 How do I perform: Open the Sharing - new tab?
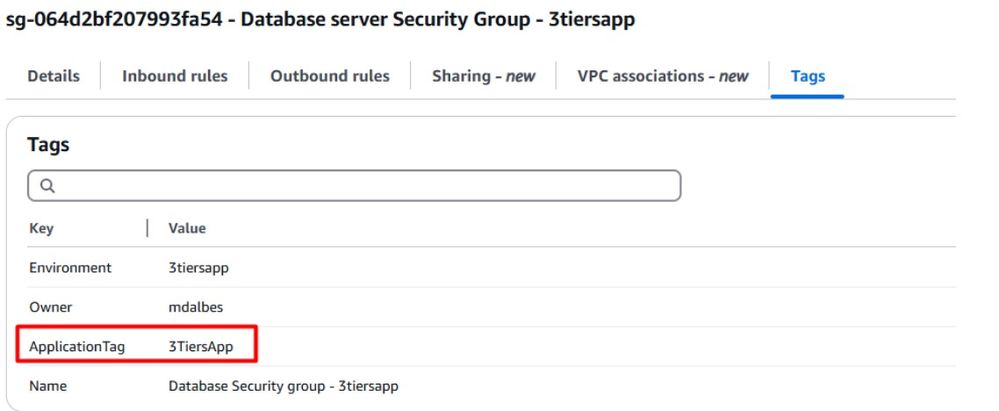483,76
